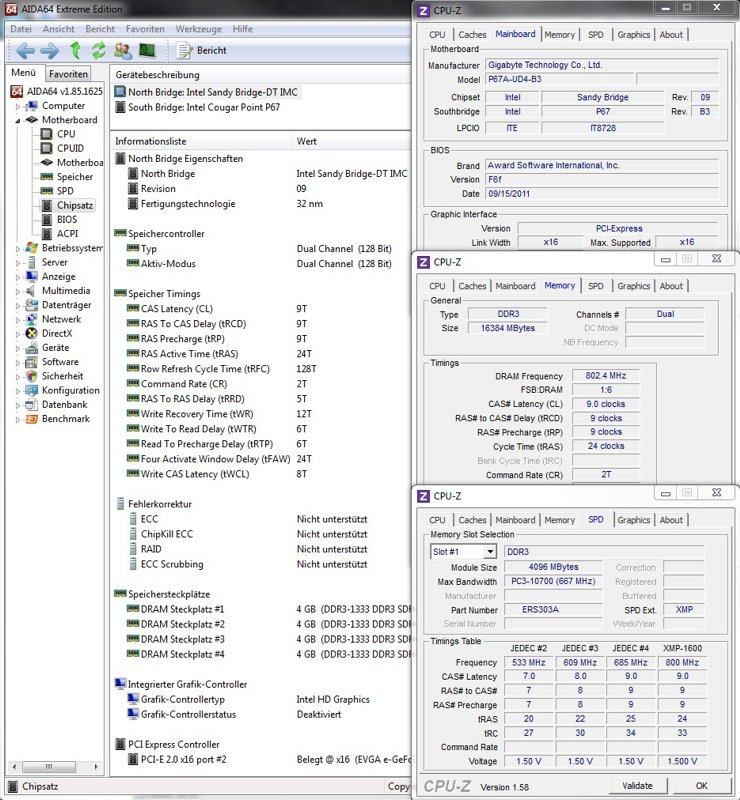Open the Datei menu

[21, 29]
